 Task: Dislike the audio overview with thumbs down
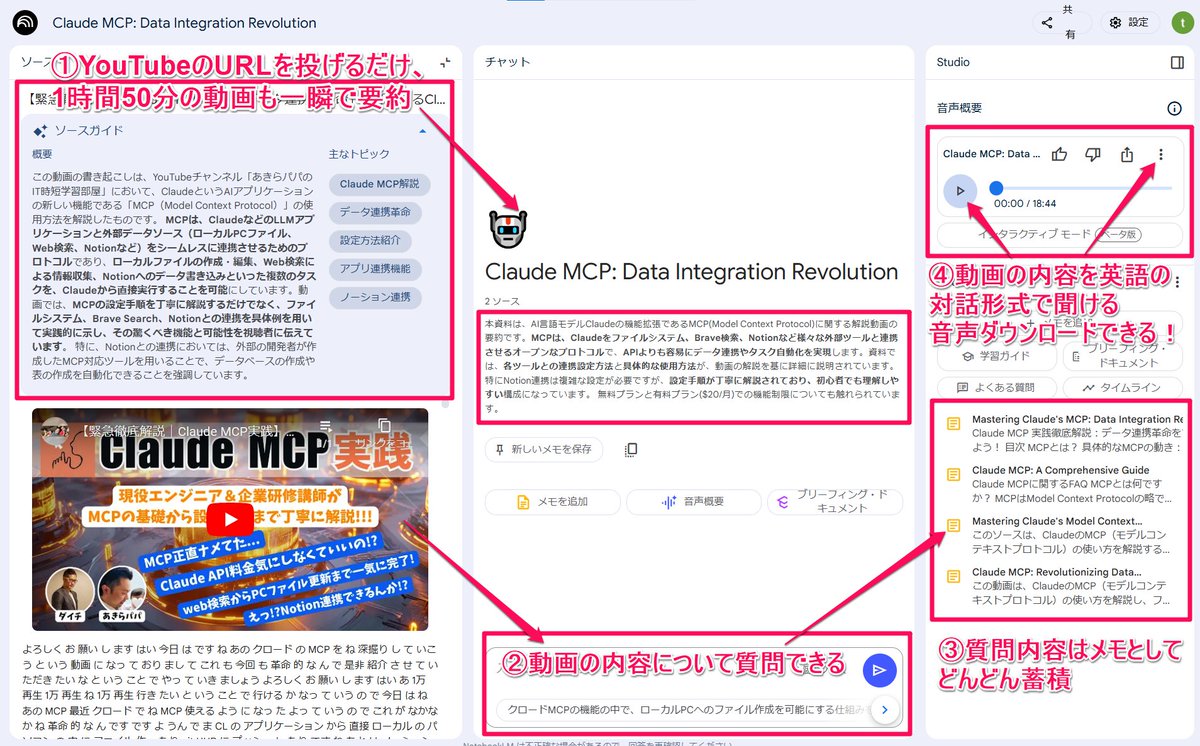pos(1093,154)
